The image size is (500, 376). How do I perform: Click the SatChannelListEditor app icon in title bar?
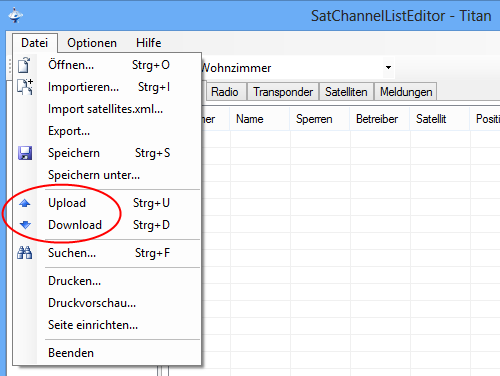point(15,15)
